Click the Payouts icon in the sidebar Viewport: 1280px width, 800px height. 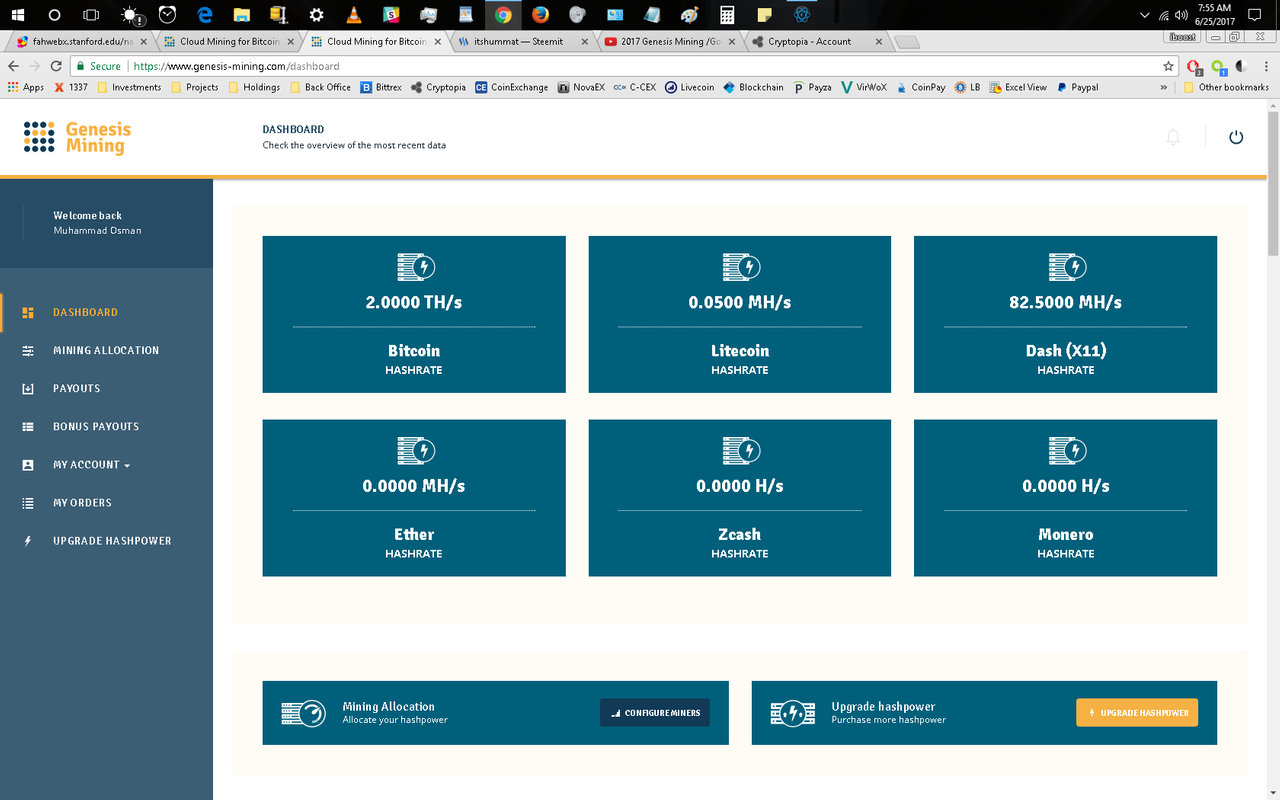[28, 388]
